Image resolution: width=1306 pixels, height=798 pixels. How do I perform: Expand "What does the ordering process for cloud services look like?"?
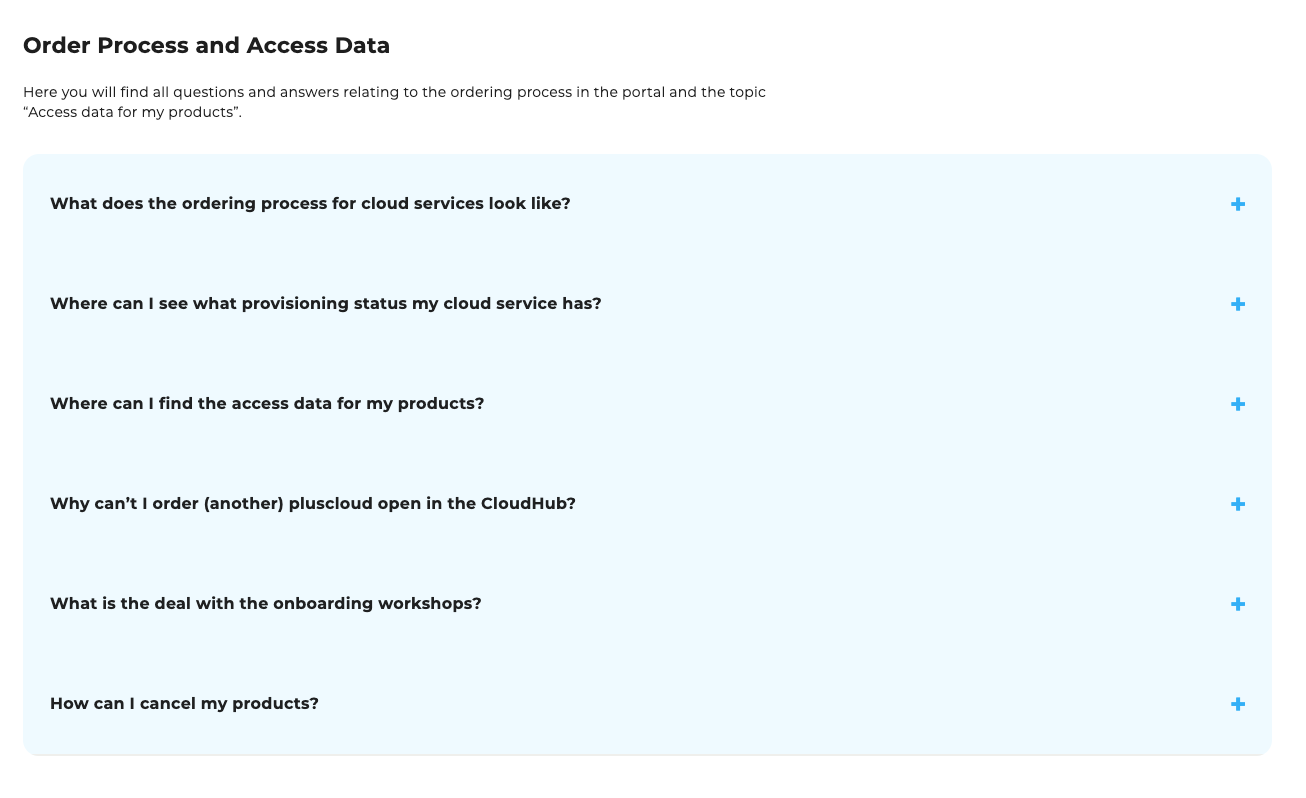tap(310, 204)
